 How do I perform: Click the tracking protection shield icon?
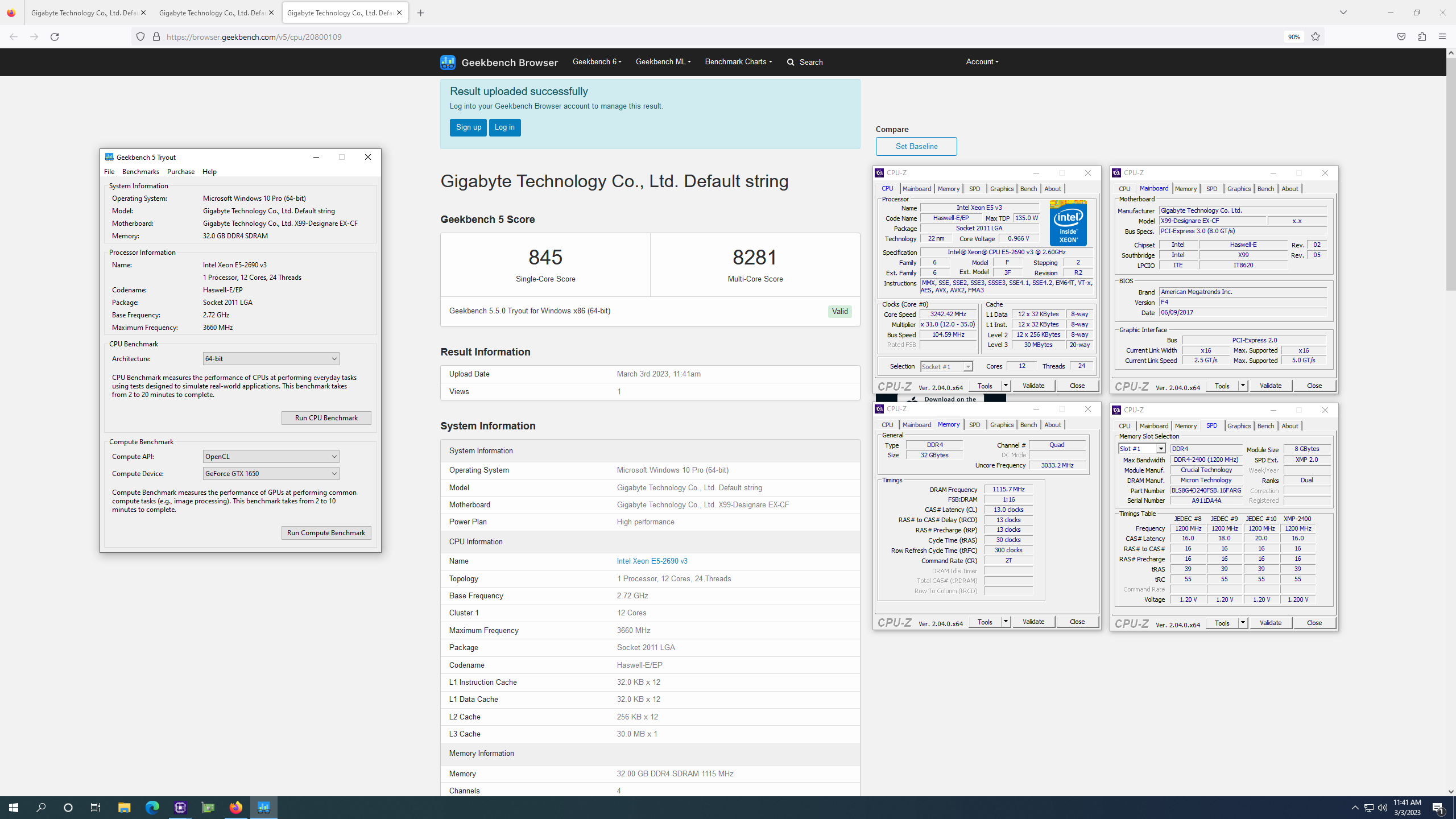[140, 37]
